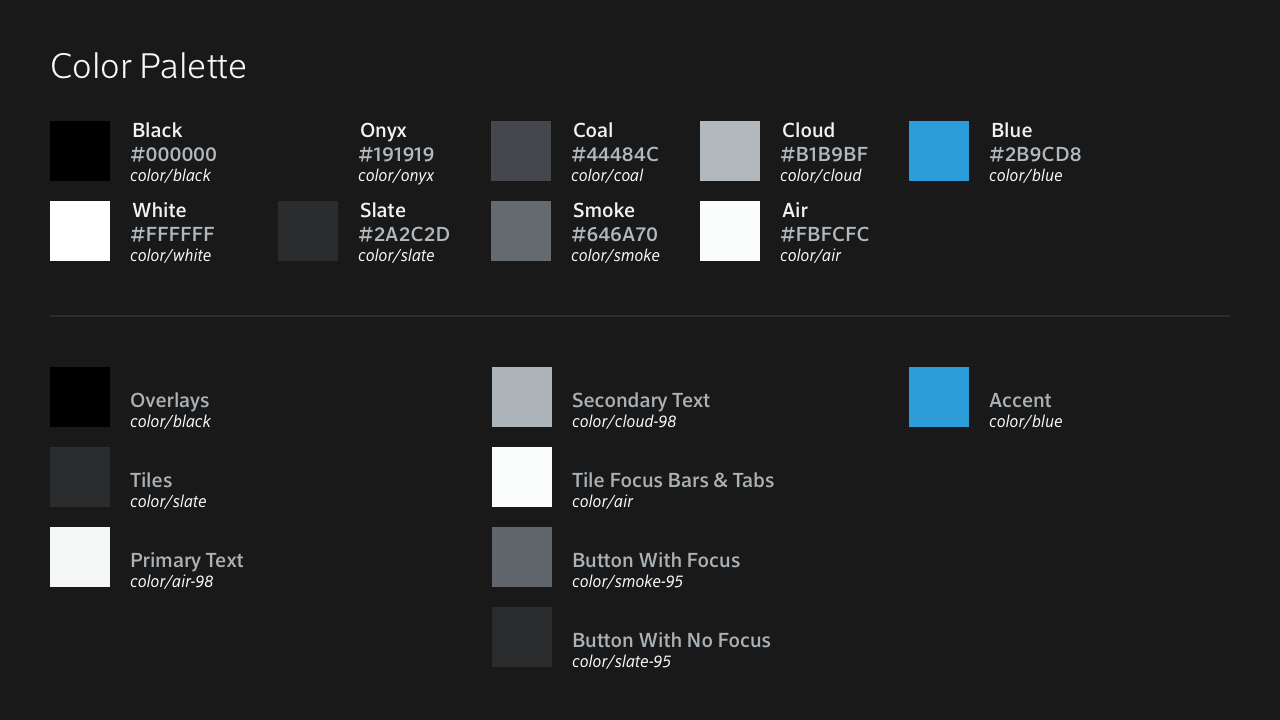Click the color/cloud-98 token label

pyautogui.click(x=624, y=422)
